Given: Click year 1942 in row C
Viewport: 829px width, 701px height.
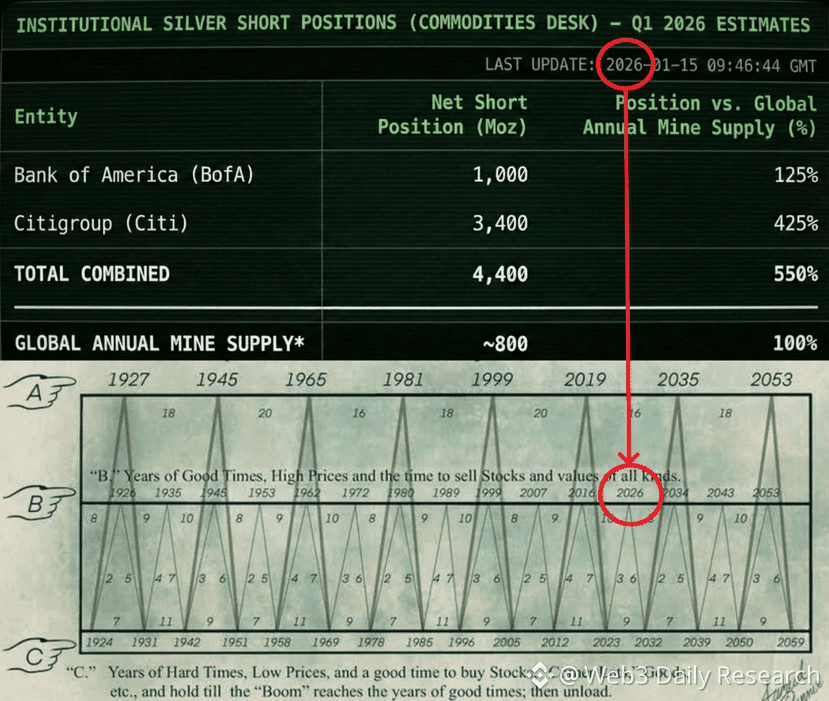Looking at the screenshot, I should click(187, 642).
